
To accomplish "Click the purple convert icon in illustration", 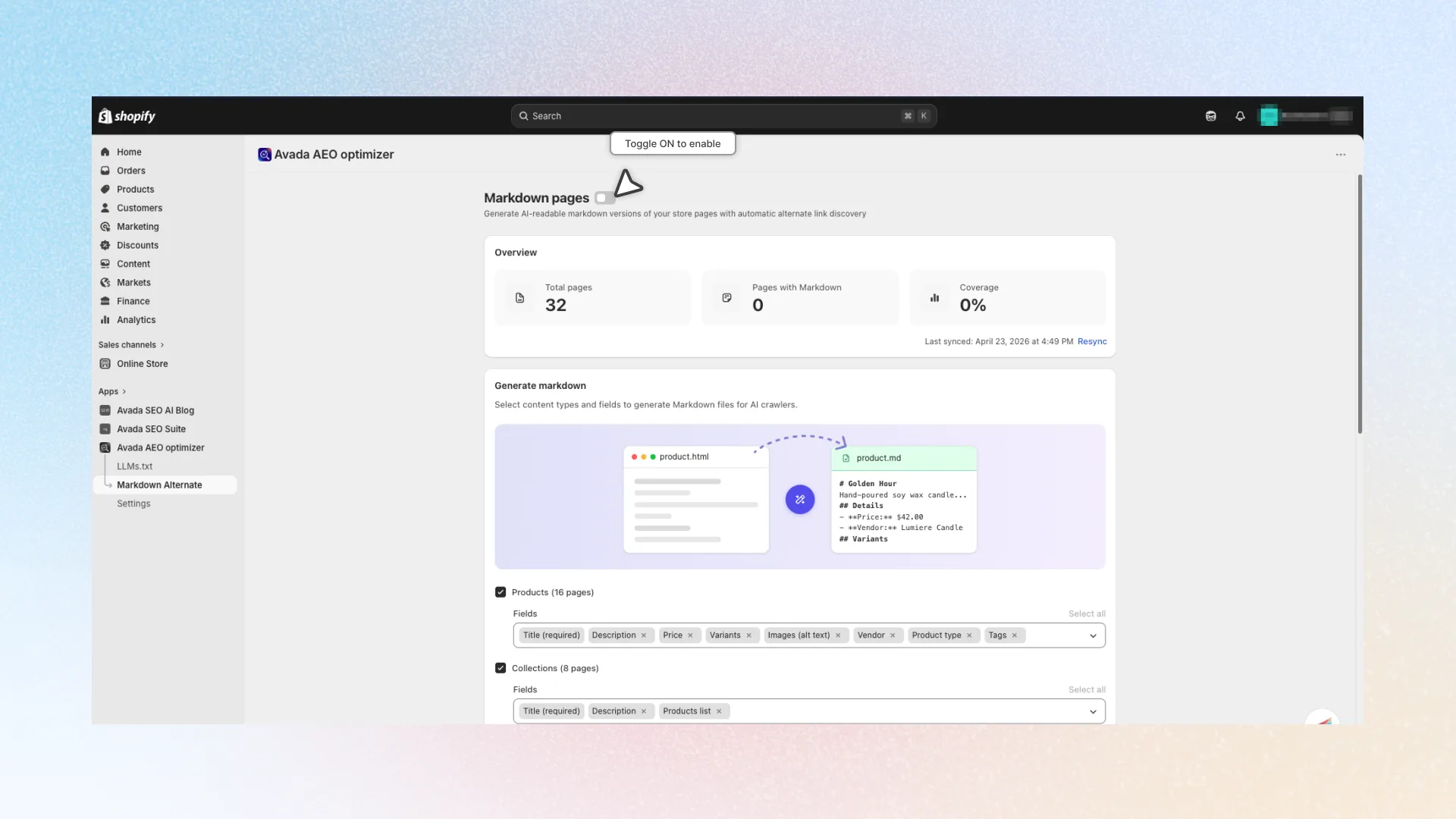I will 800,500.
